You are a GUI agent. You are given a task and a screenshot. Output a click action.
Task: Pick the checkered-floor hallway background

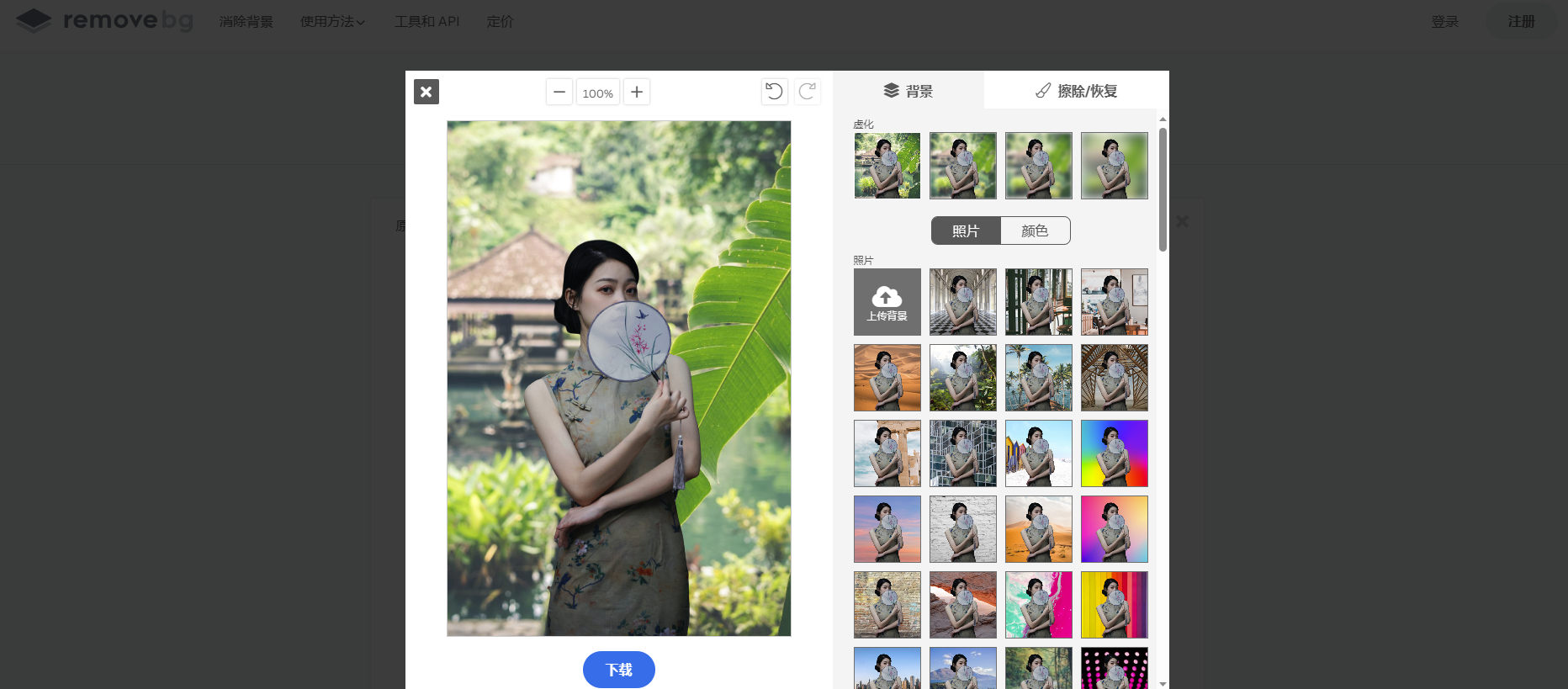click(x=963, y=302)
